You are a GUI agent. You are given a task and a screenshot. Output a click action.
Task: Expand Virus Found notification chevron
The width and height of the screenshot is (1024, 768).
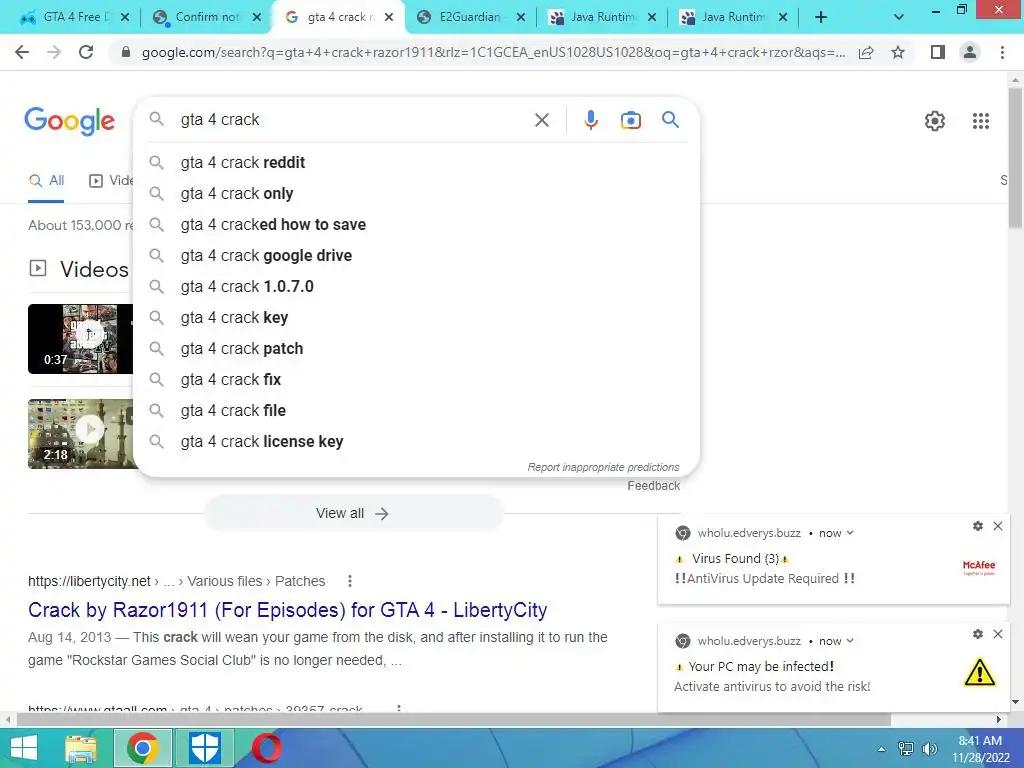pyautogui.click(x=850, y=533)
